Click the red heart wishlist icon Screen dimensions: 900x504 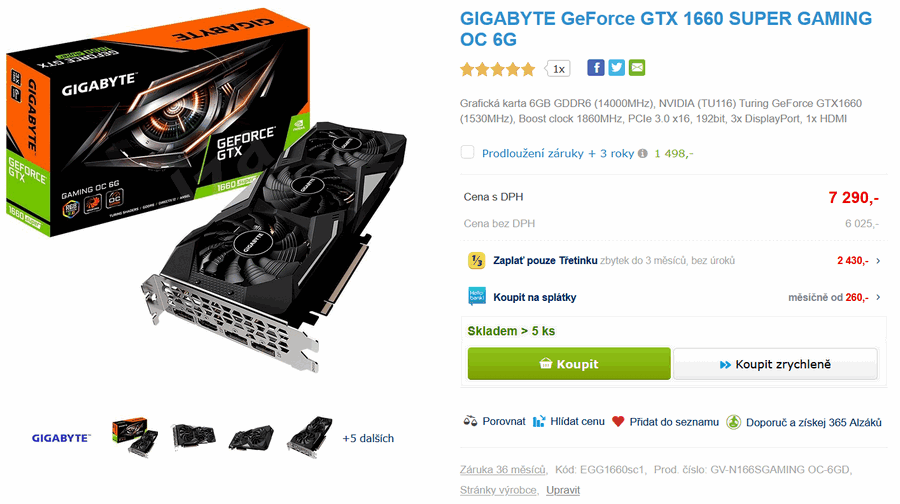[x=618, y=422]
